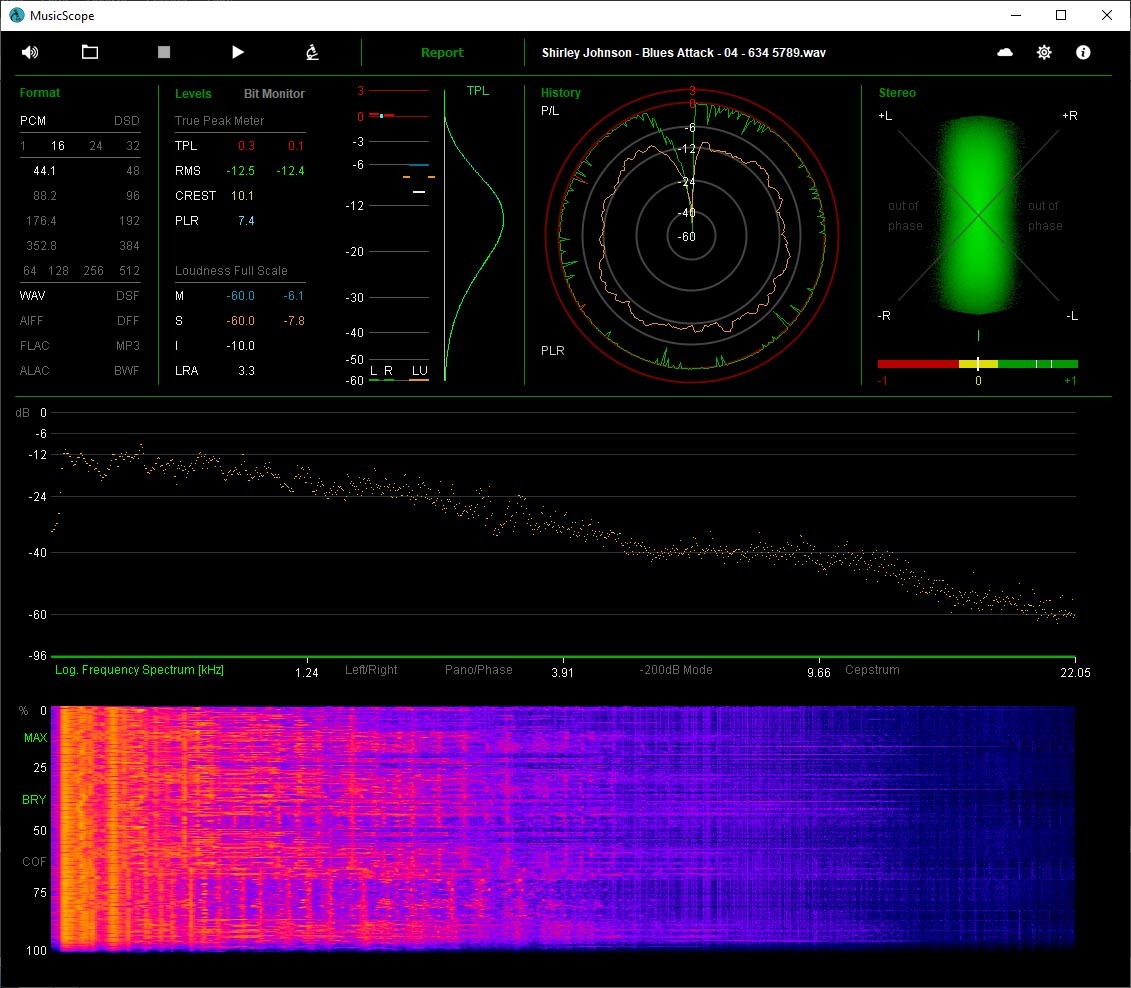The width and height of the screenshot is (1131, 988).
Task: Show app info via info icon
Action: [x=1083, y=52]
